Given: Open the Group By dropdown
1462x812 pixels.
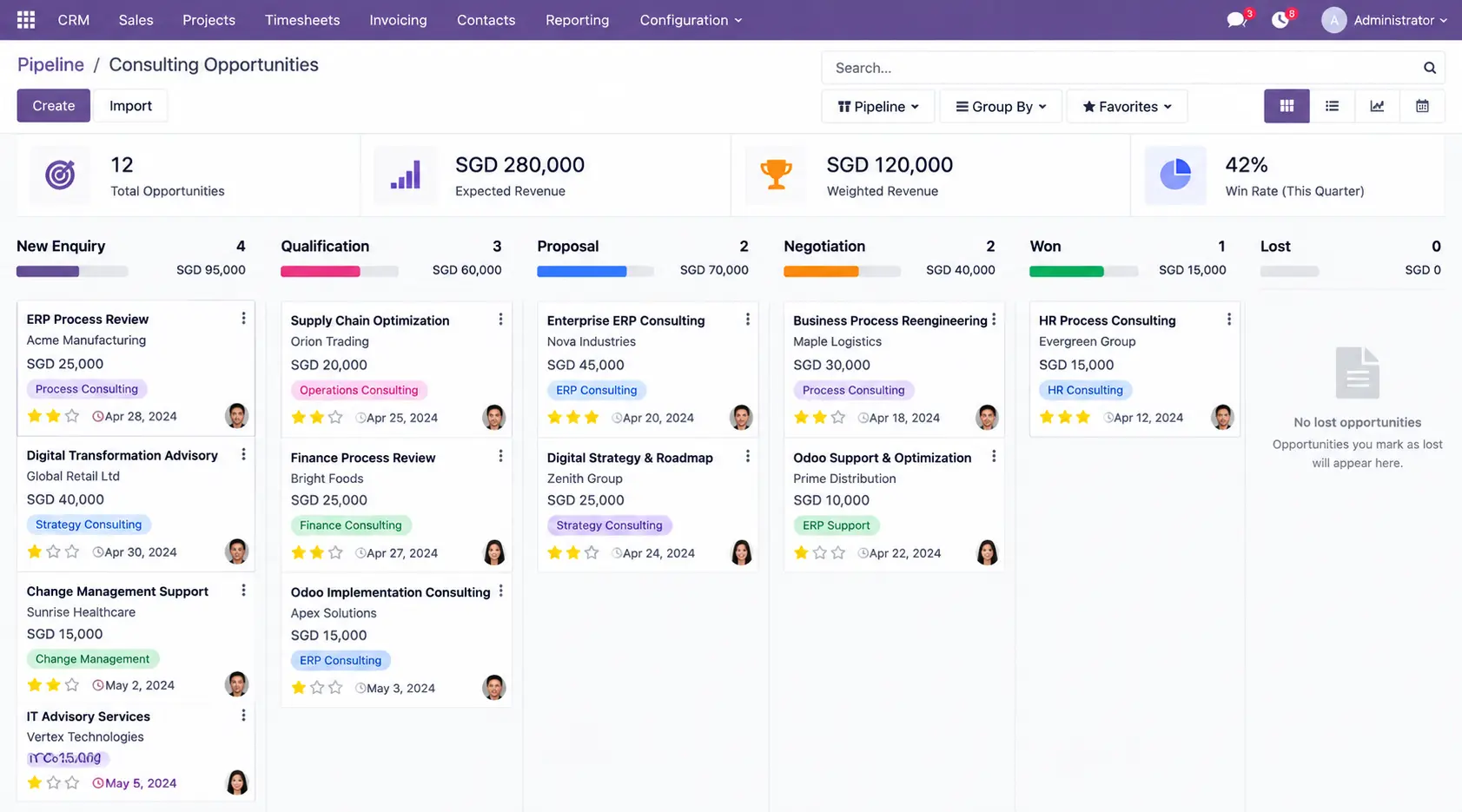Looking at the screenshot, I should pos(1001,106).
